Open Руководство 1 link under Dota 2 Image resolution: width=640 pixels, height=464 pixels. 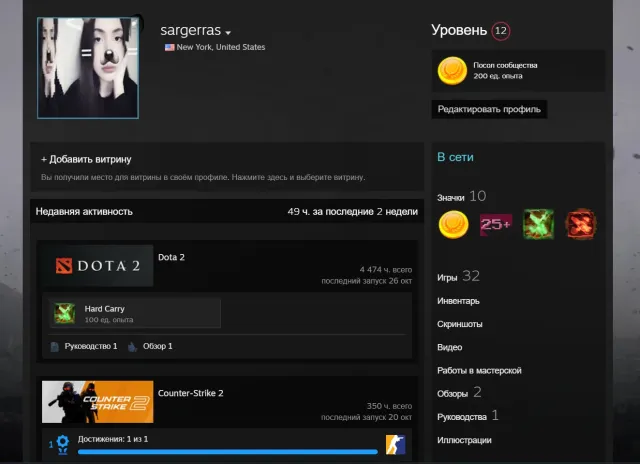click(91, 346)
